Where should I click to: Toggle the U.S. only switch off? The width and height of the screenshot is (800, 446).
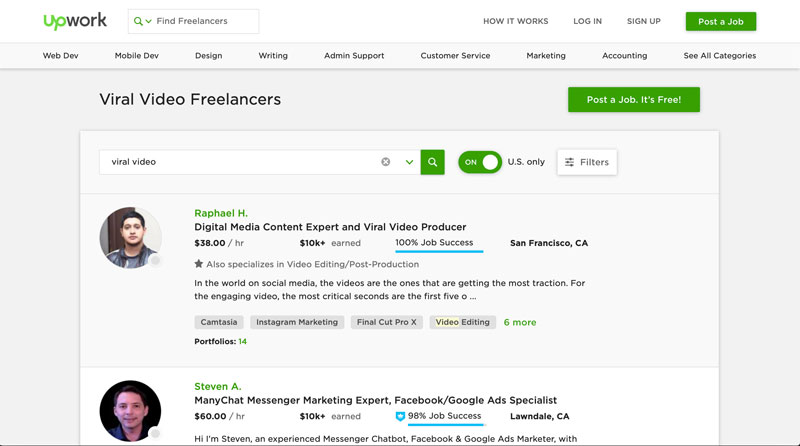click(x=480, y=162)
